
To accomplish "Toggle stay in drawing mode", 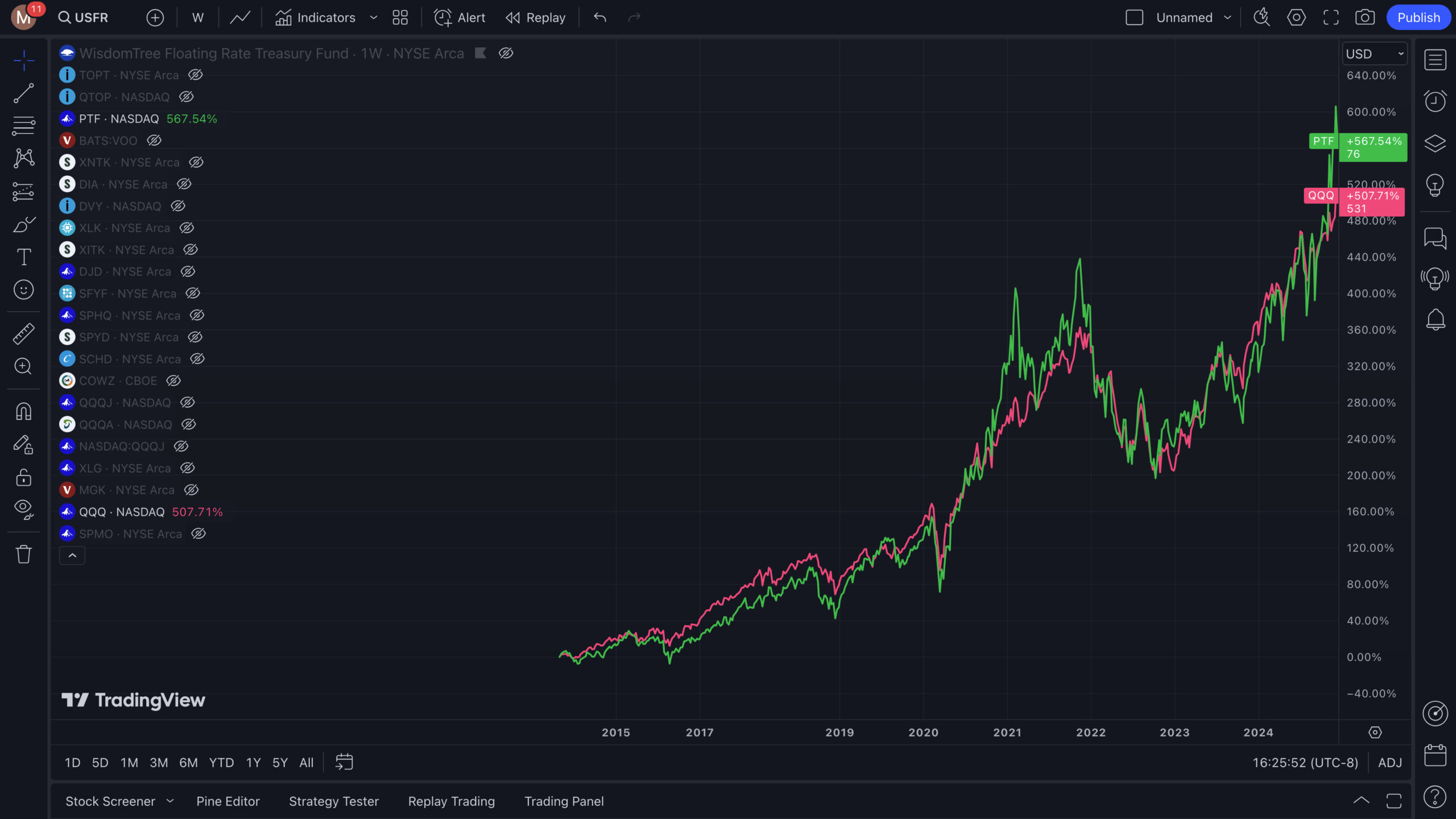I will [x=23, y=444].
